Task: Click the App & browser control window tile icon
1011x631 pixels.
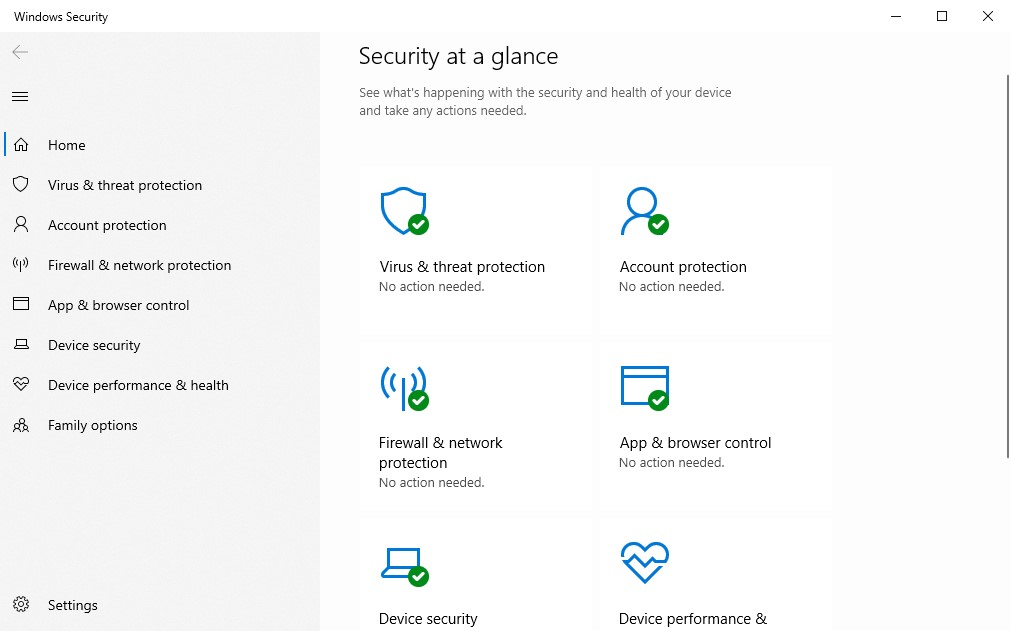Action: (644, 387)
